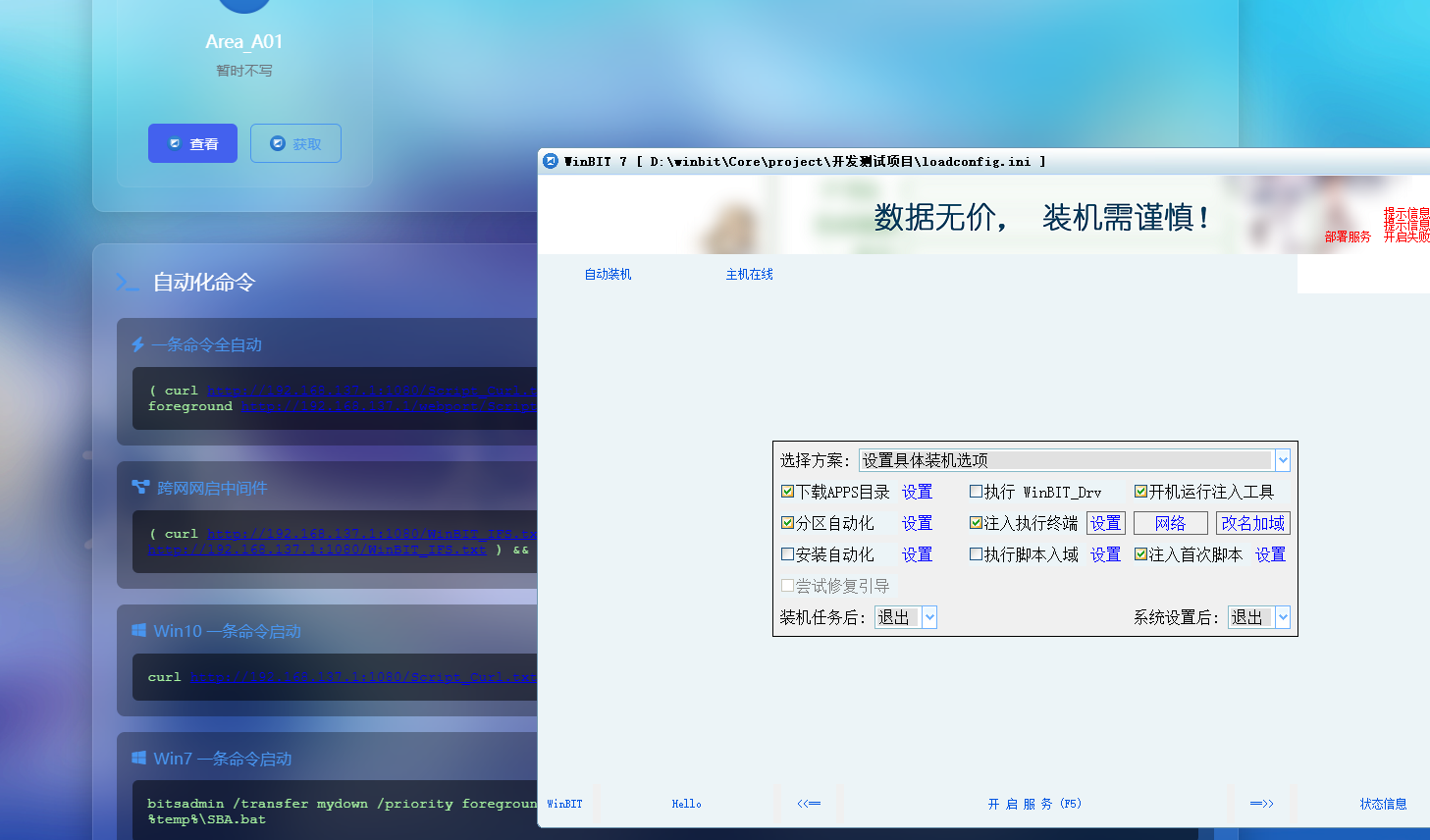Image resolution: width=1430 pixels, height=840 pixels.
Task: Click the 状态信息 button
Action: coord(1383,804)
